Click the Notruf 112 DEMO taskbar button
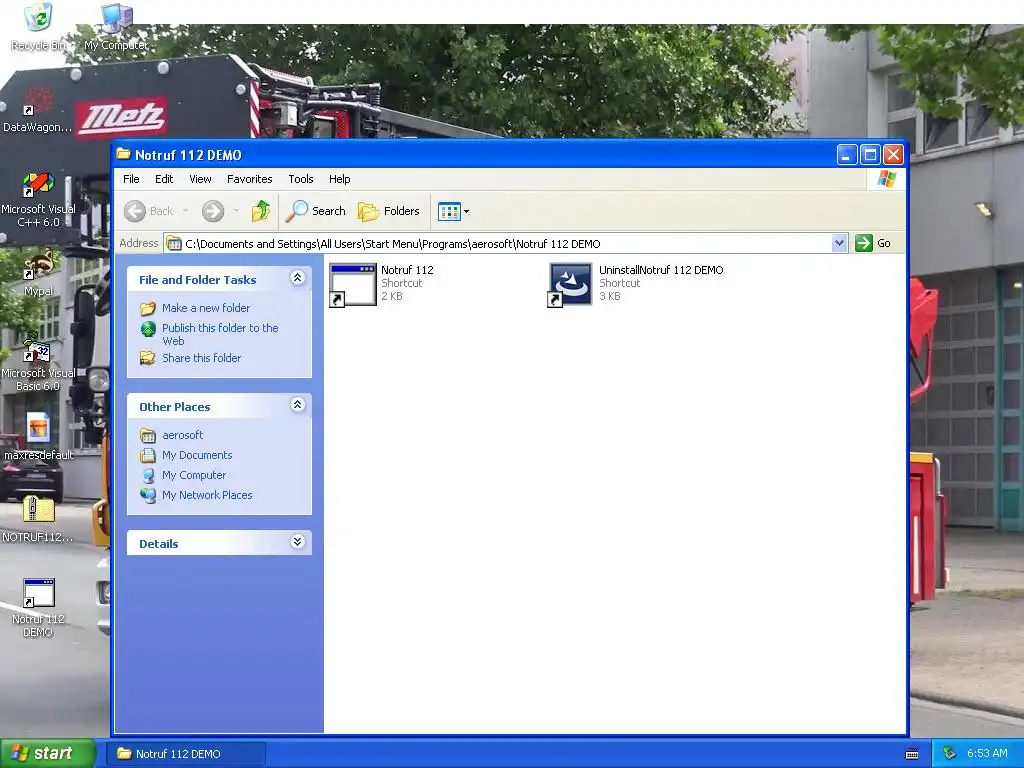 coord(186,754)
